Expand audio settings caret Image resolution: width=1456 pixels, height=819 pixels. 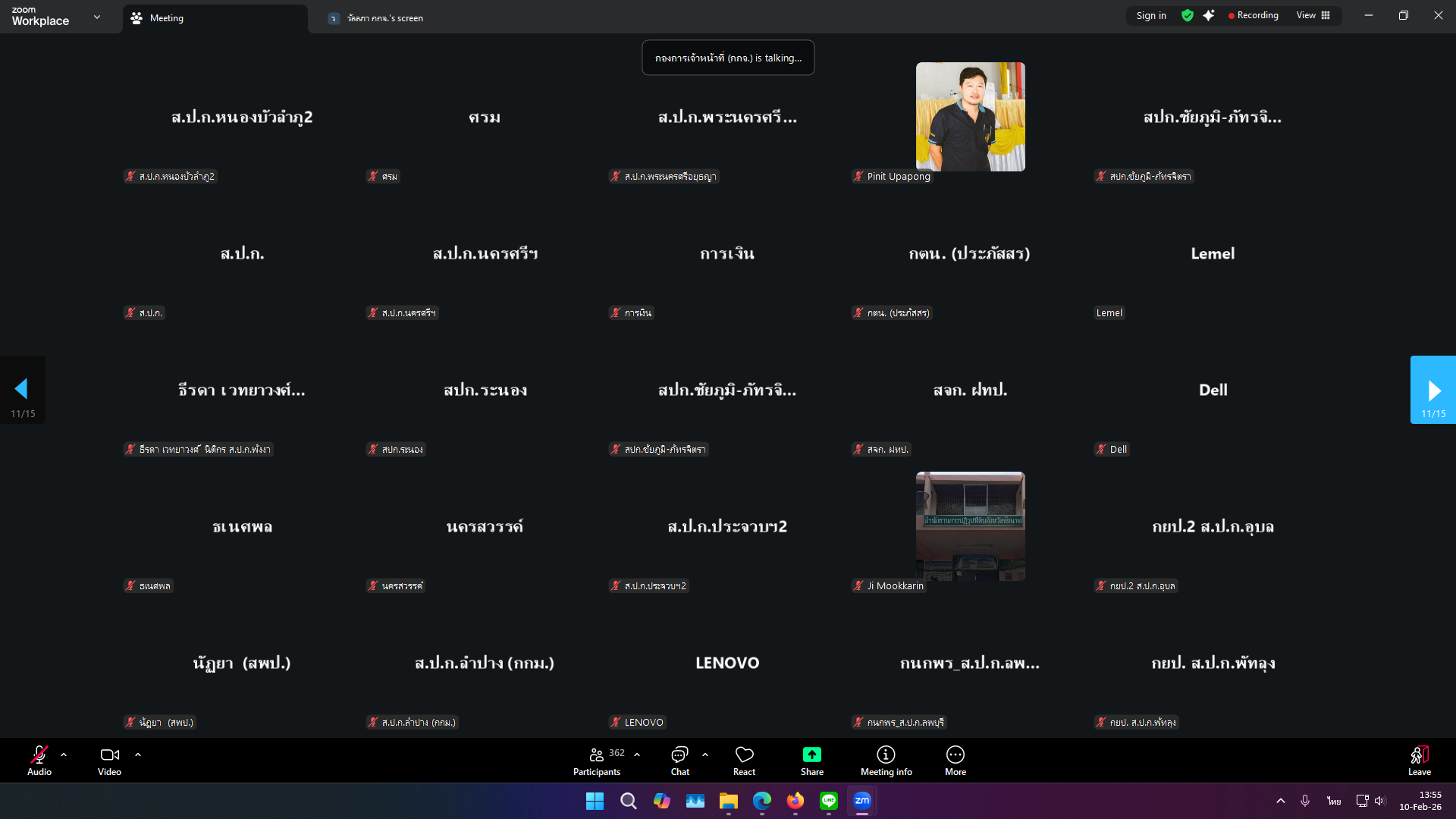[x=64, y=755]
